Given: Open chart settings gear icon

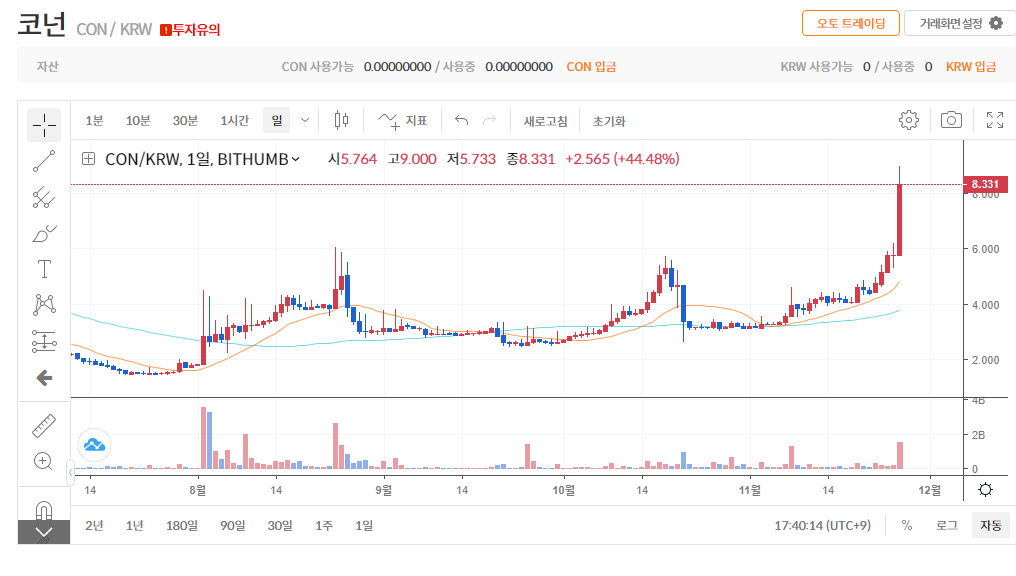Looking at the screenshot, I should tap(908, 120).
